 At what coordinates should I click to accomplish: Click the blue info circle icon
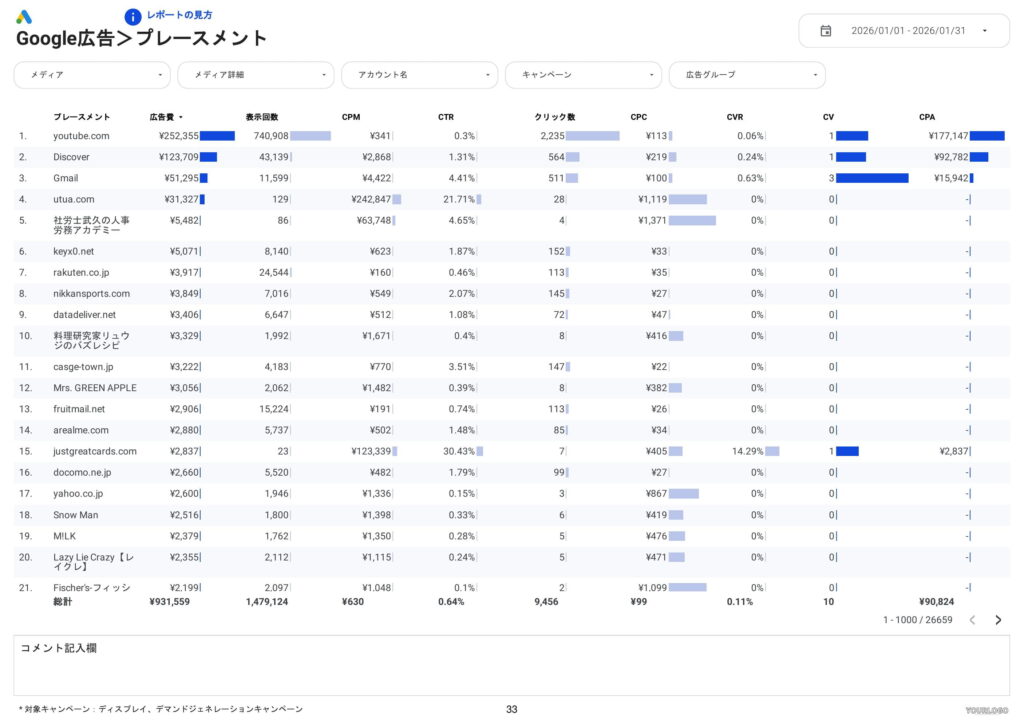click(133, 16)
